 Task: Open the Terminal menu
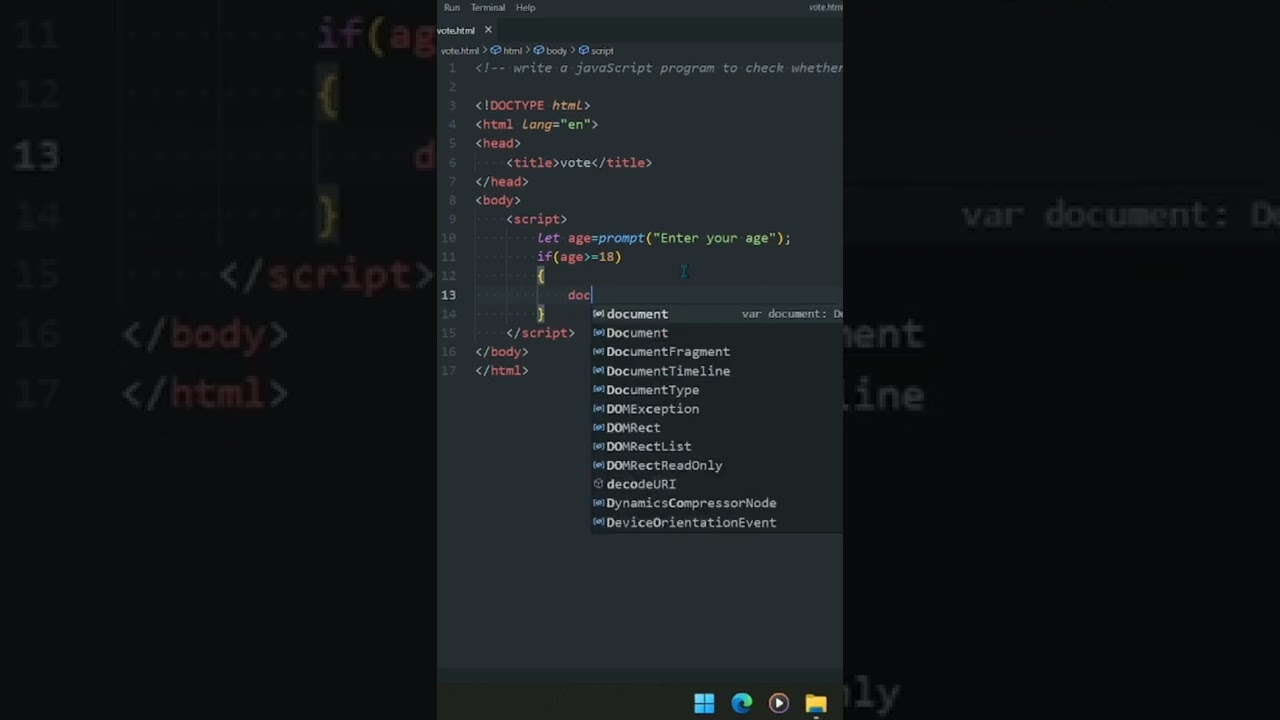click(x=488, y=8)
